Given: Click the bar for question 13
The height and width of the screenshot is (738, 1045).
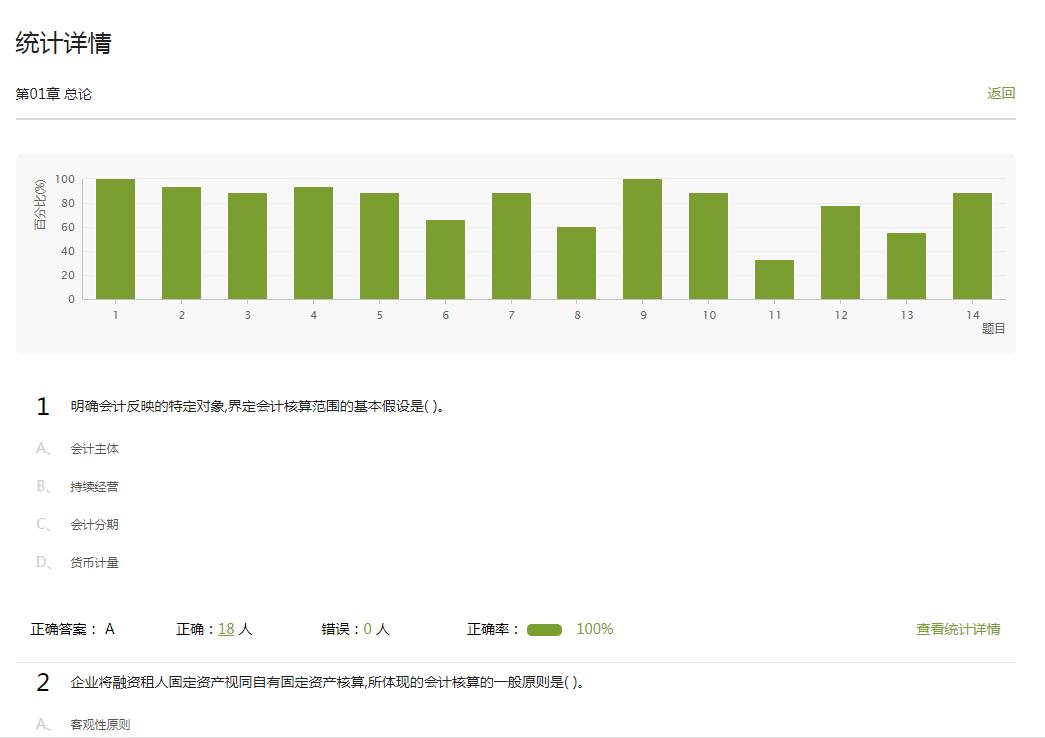Looking at the screenshot, I should point(906,266).
